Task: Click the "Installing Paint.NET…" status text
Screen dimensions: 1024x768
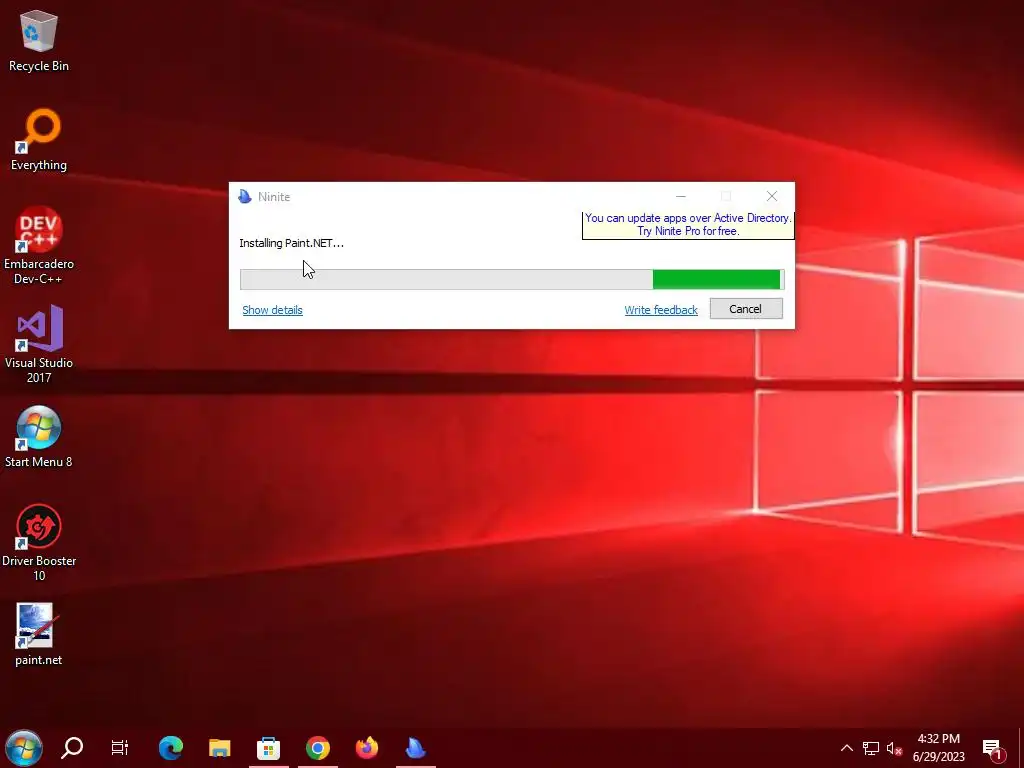Action: (x=291, y=243)
